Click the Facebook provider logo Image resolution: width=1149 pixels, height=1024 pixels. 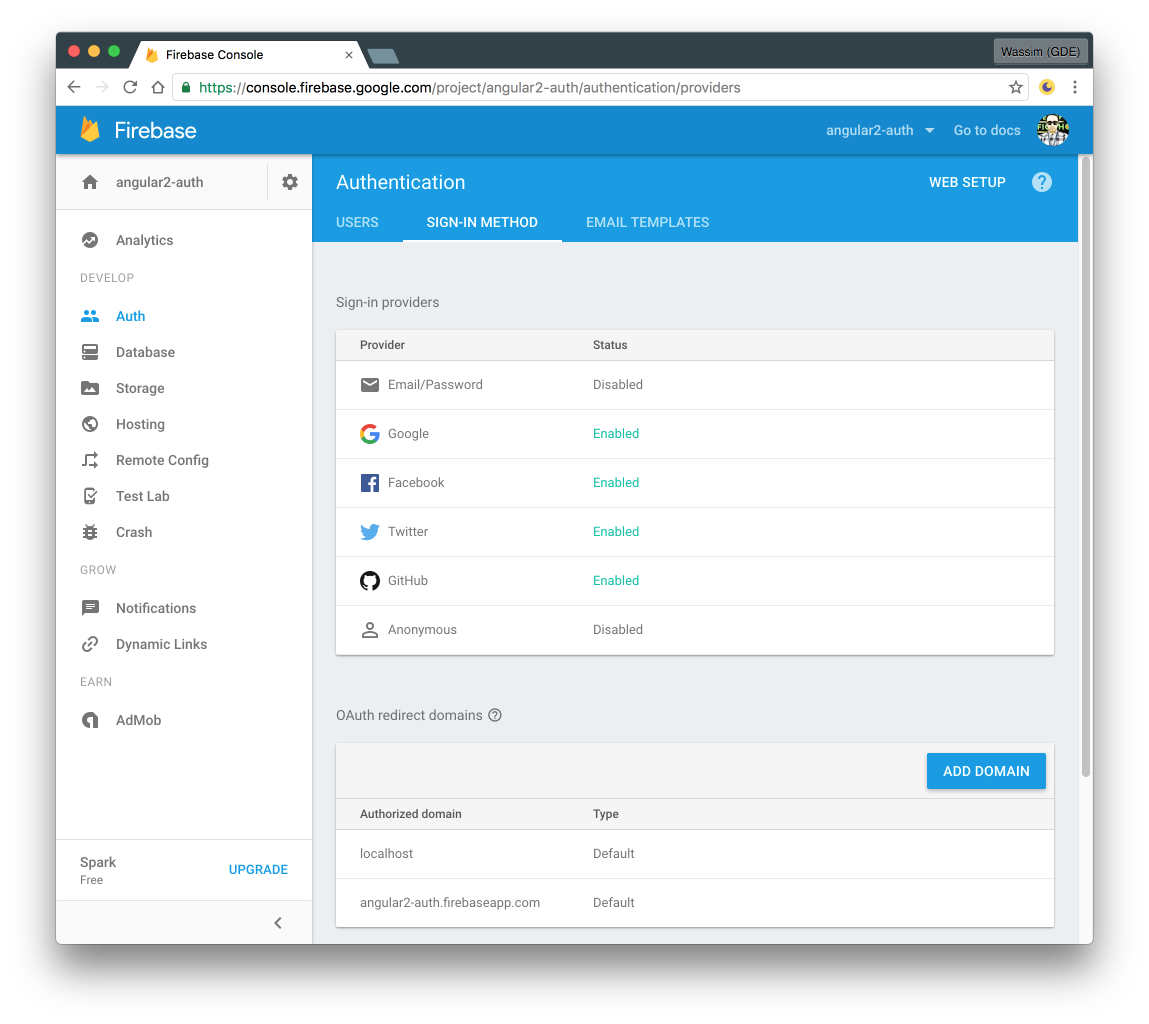click(x=370, y=482)
